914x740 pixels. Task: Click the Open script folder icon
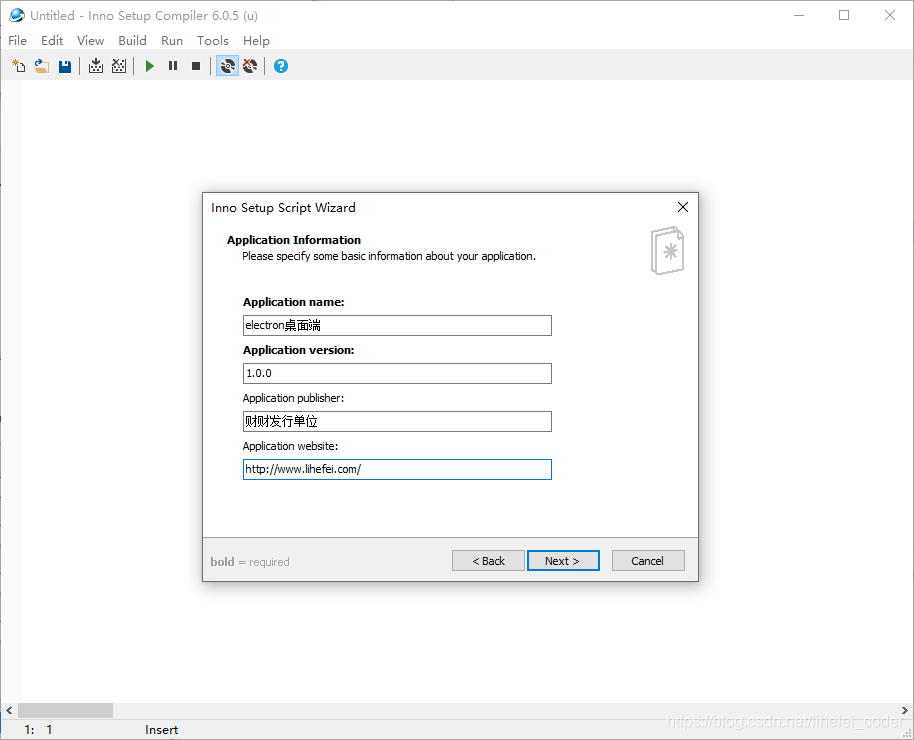41,66
